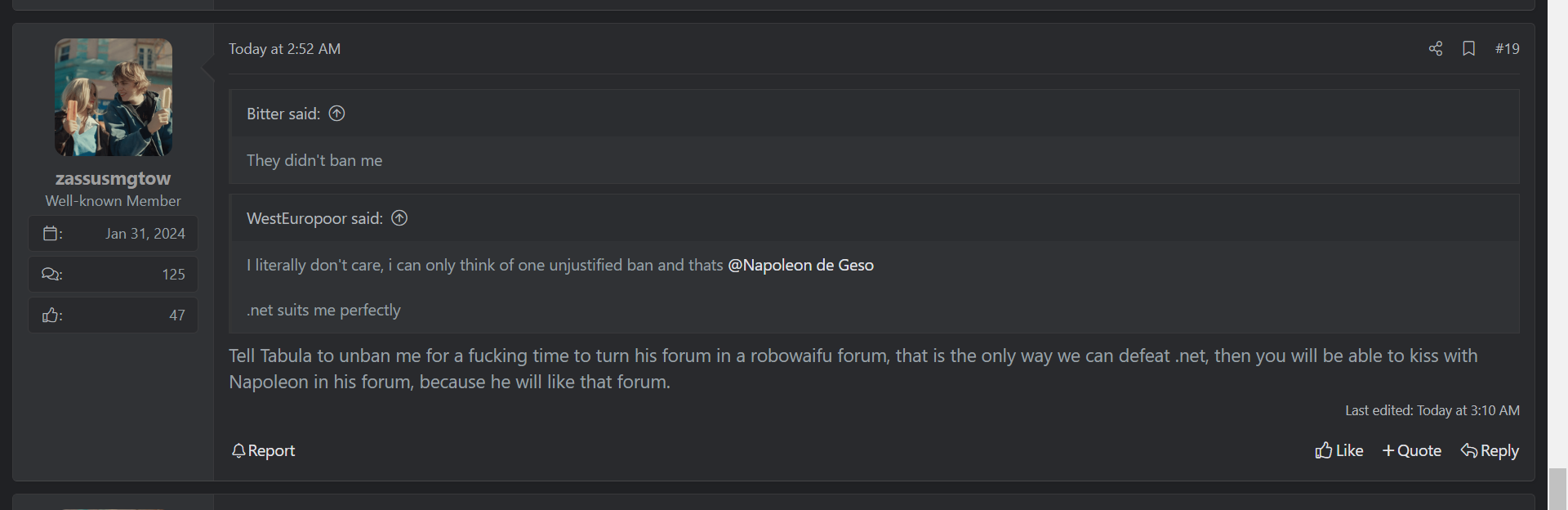This screenshot has height=510, width=1568.
Task: Bookmark this post using the bookmark icon
Action: coord(1468,49)
